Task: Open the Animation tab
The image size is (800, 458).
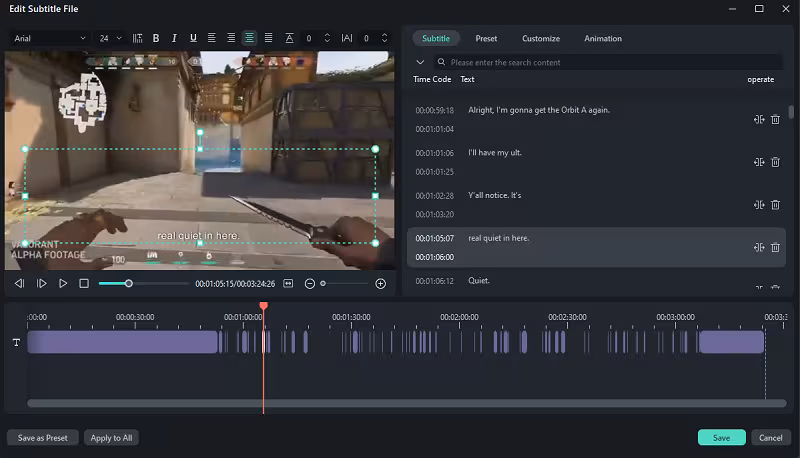Action: [603, 38]
